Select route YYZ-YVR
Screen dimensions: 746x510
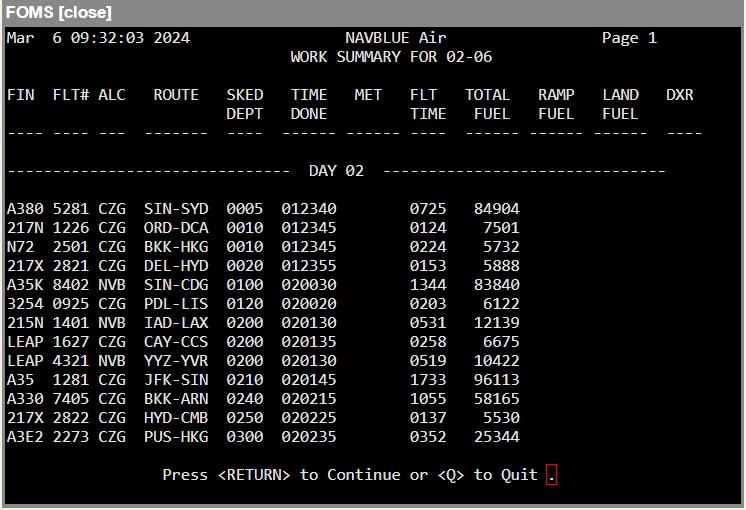coord(176,361)
